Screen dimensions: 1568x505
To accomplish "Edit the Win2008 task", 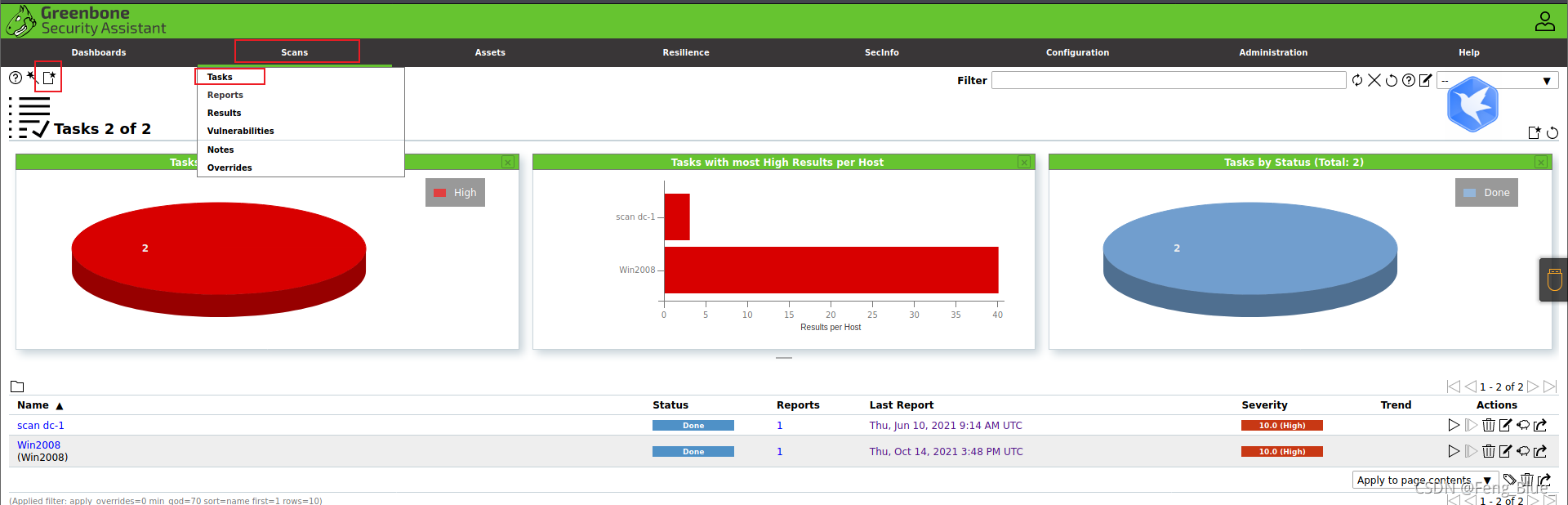I will coord(1505,451).
